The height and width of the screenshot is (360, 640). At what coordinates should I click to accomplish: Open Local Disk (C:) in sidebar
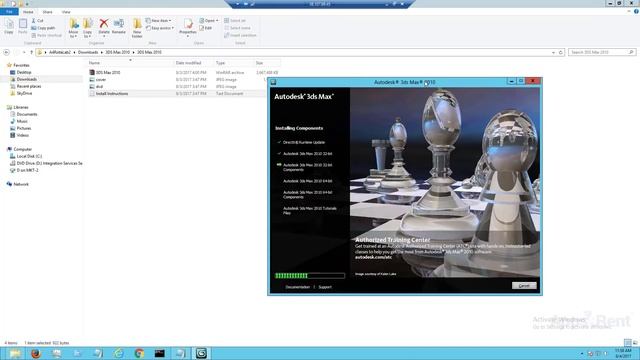click(29, 156)
